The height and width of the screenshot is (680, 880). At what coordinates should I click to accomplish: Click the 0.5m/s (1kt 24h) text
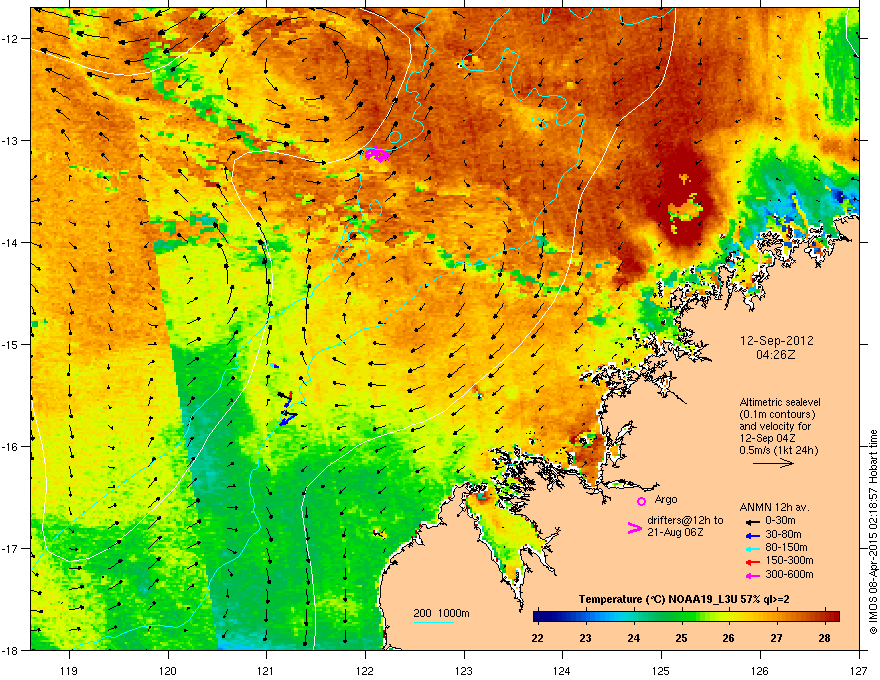pyautogui.click(x=778, y=450)
